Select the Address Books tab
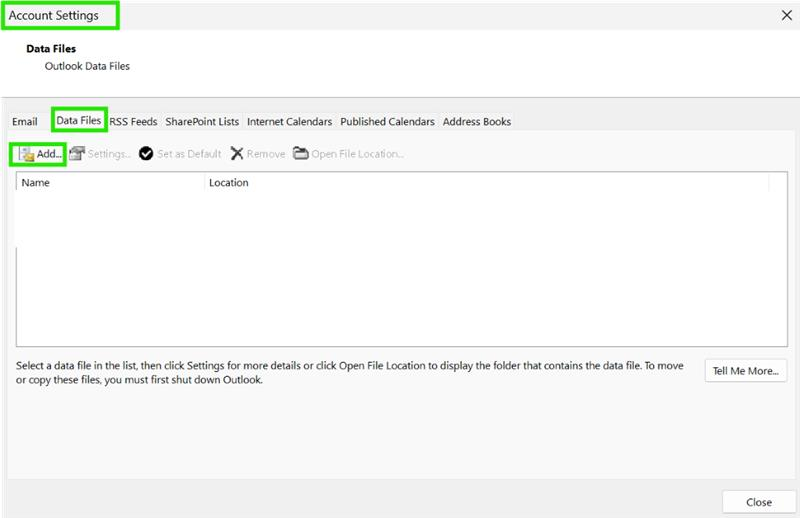 pos(477,121)
